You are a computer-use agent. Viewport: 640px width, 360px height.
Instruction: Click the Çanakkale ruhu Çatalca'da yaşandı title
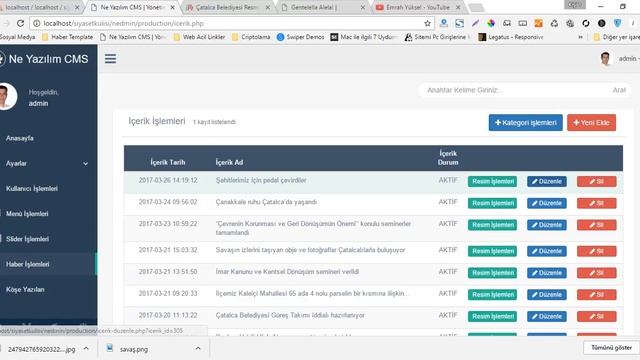[266, 202]
